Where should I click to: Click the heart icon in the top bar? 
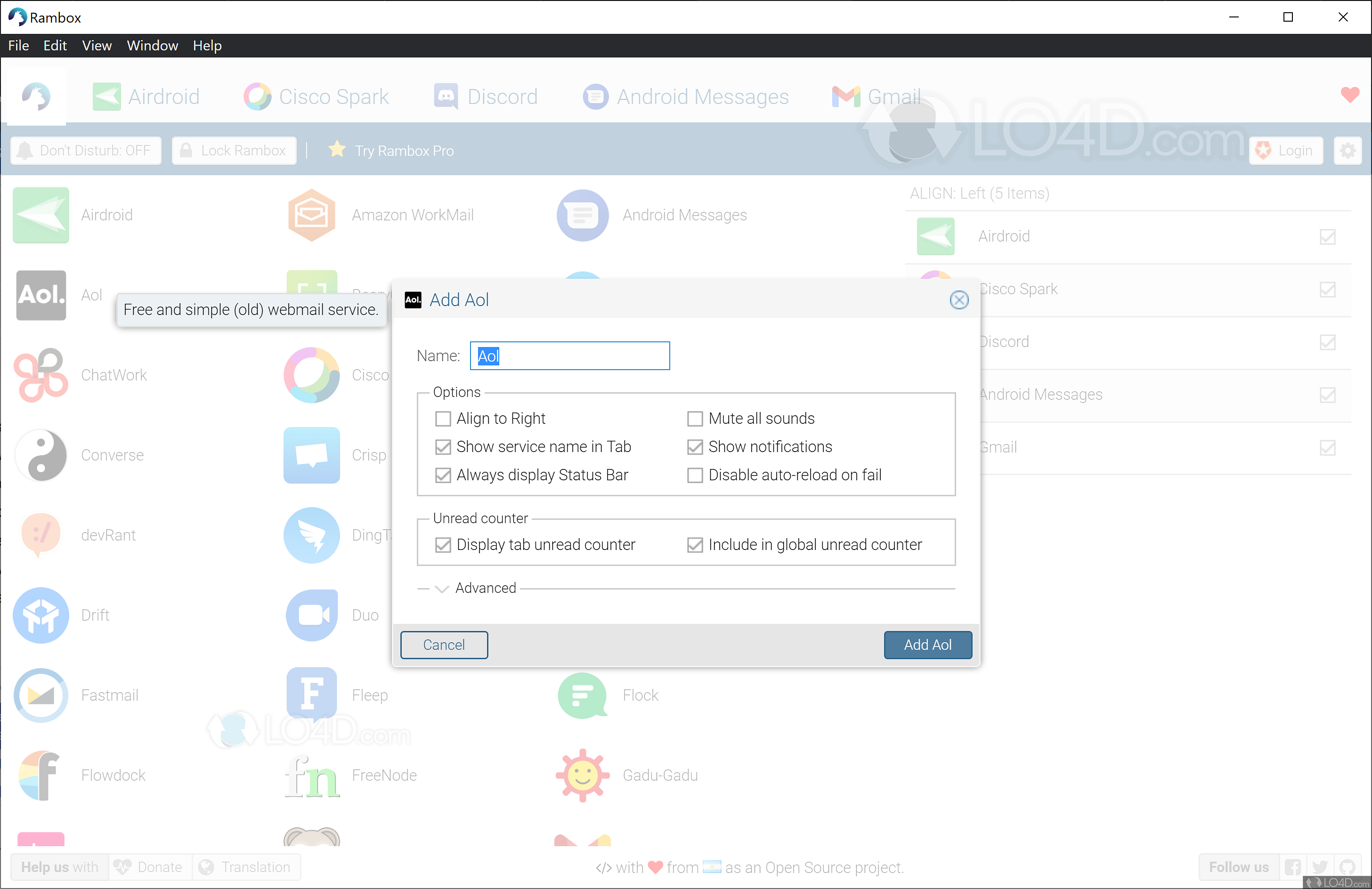(1349, 95)
